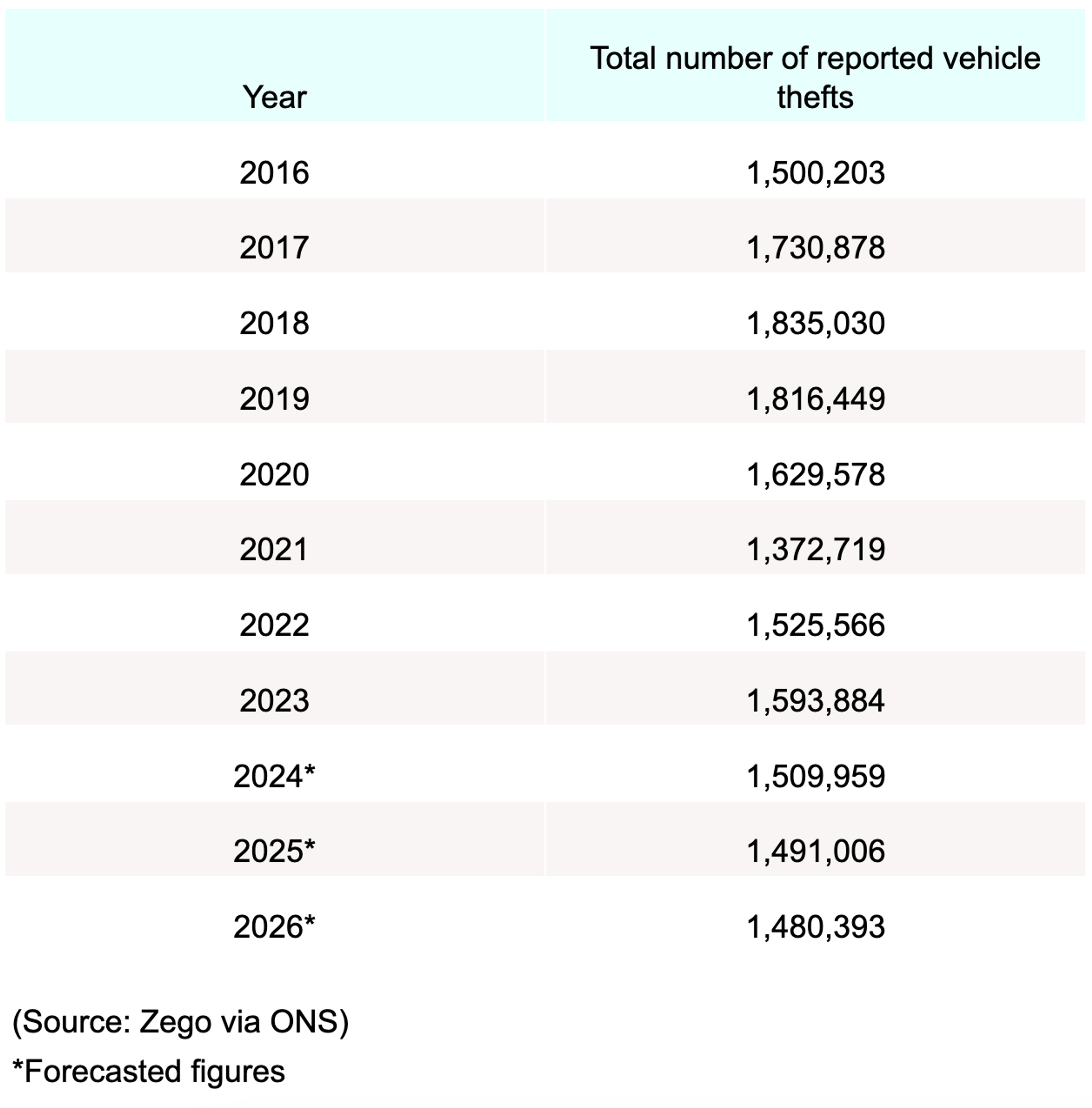Click the 2018 year cell

pos(274,323)
